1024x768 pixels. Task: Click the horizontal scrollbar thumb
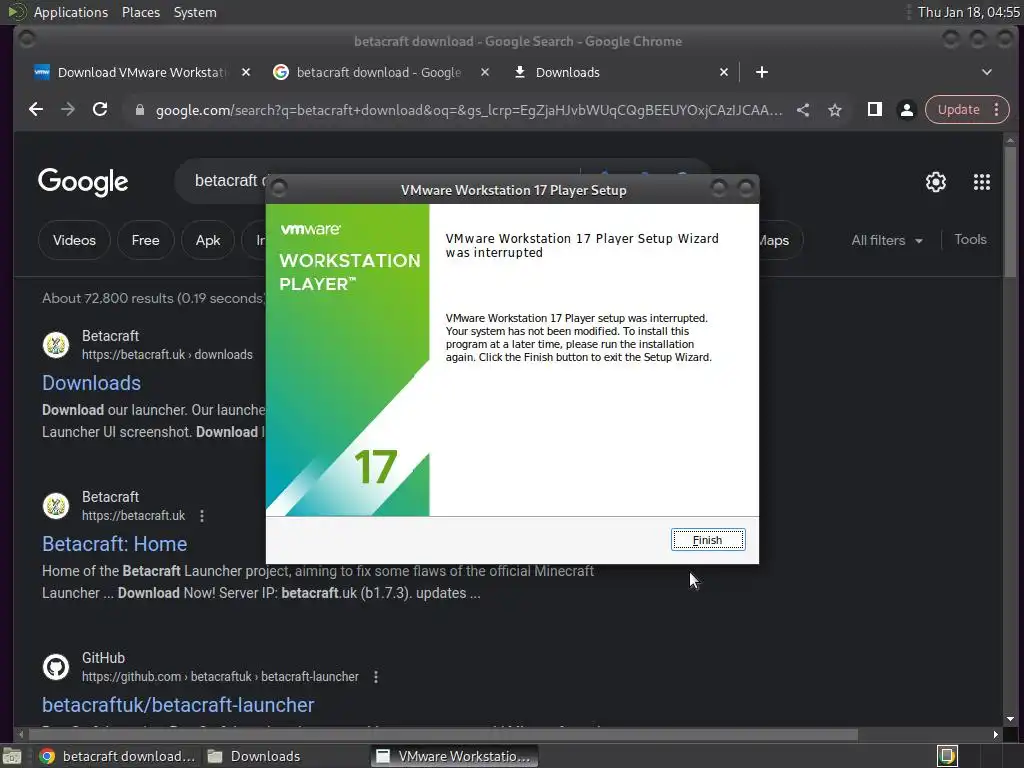click(441, 735)
